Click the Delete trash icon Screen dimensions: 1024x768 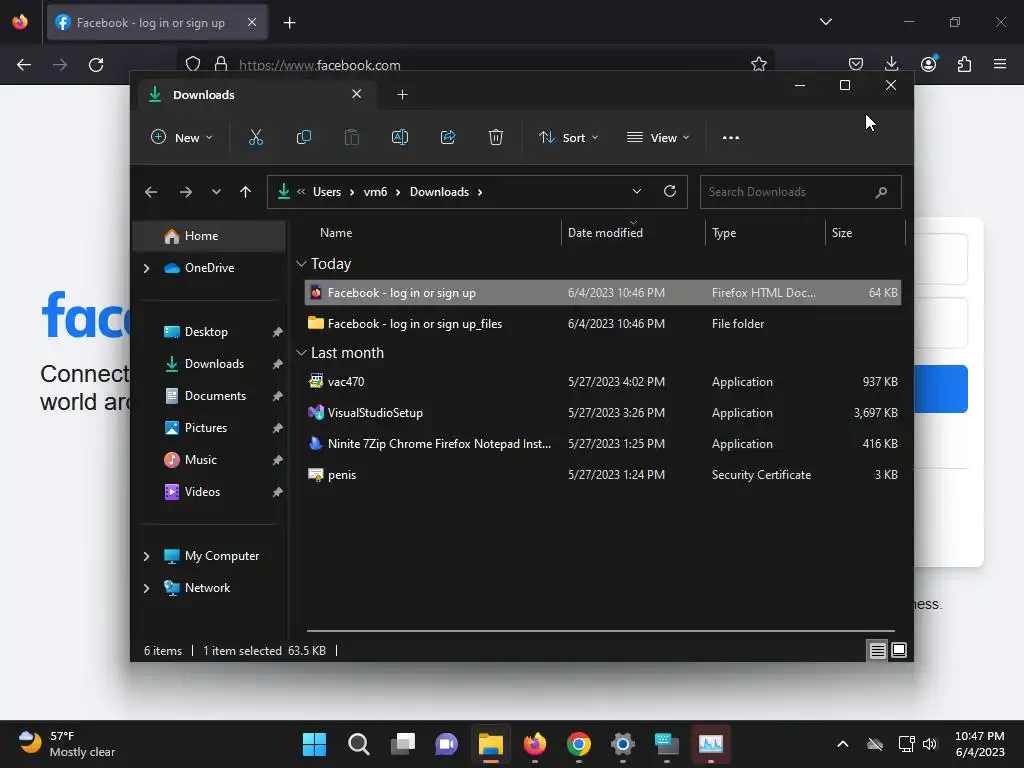[496, 138]
